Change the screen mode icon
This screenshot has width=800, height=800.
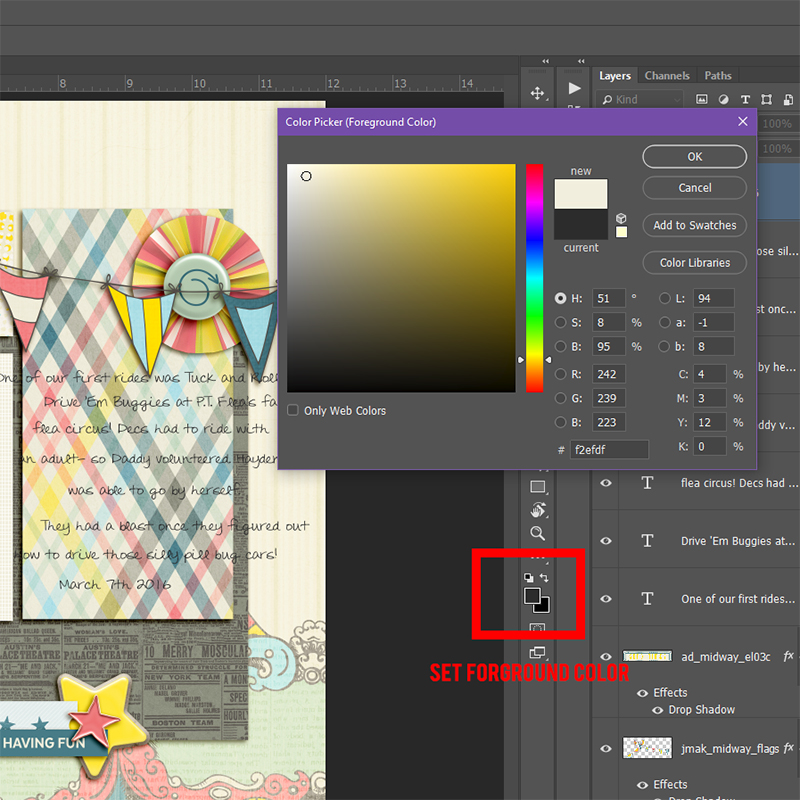pyautogui.click(x=537, y=652)
